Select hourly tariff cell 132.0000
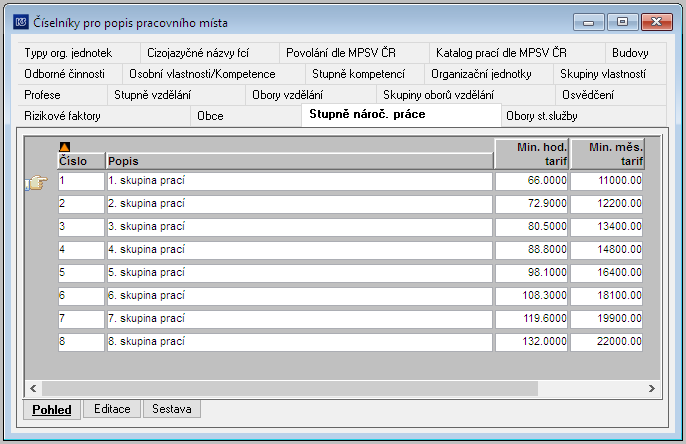Image resolution: width=686 pixels, height=444 pixels. point(532,342)
